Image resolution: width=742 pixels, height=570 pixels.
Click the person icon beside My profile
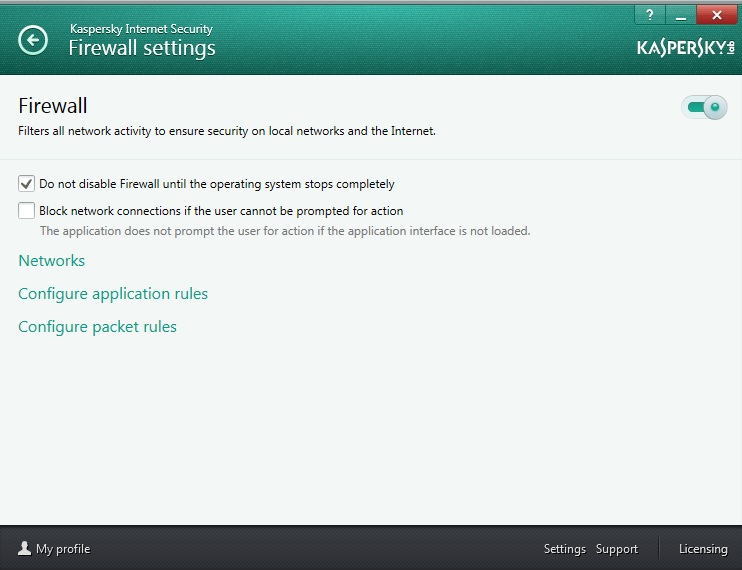[24, 548]
